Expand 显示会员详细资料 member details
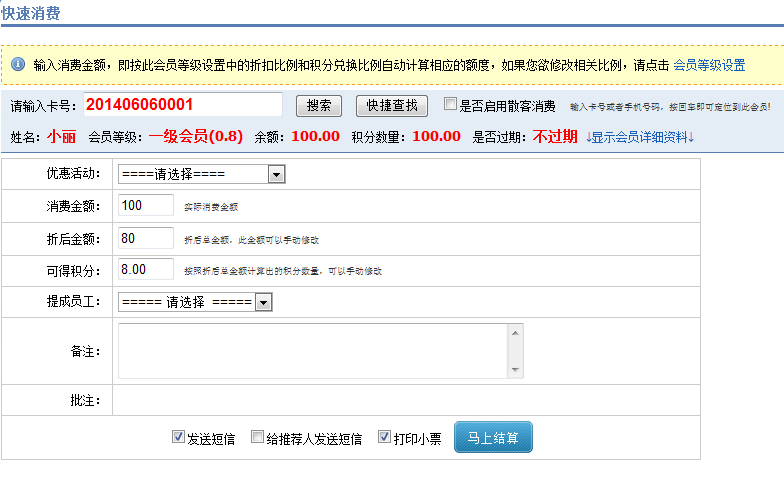The width and height of the screenshot is (784, 488). point(639,137)
